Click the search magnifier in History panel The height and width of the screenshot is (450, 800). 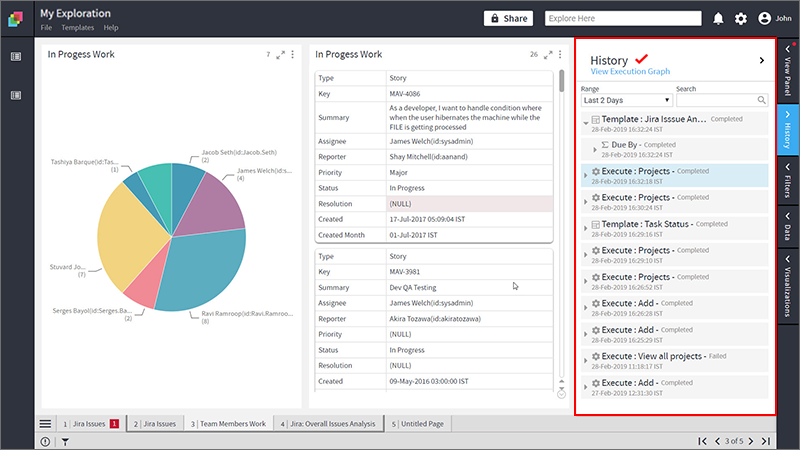761,100
